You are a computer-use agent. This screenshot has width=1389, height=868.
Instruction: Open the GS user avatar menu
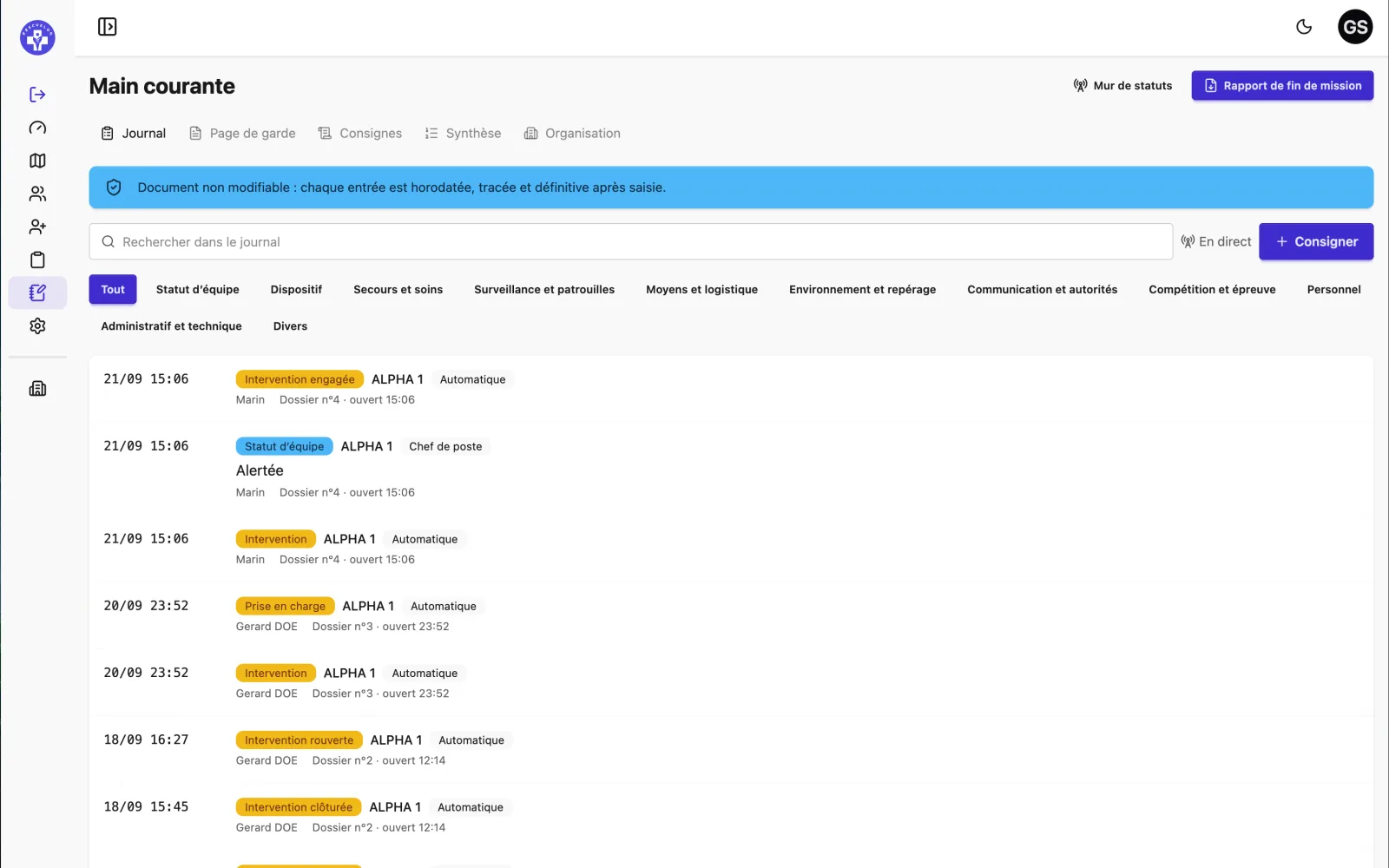[1355, 27]
